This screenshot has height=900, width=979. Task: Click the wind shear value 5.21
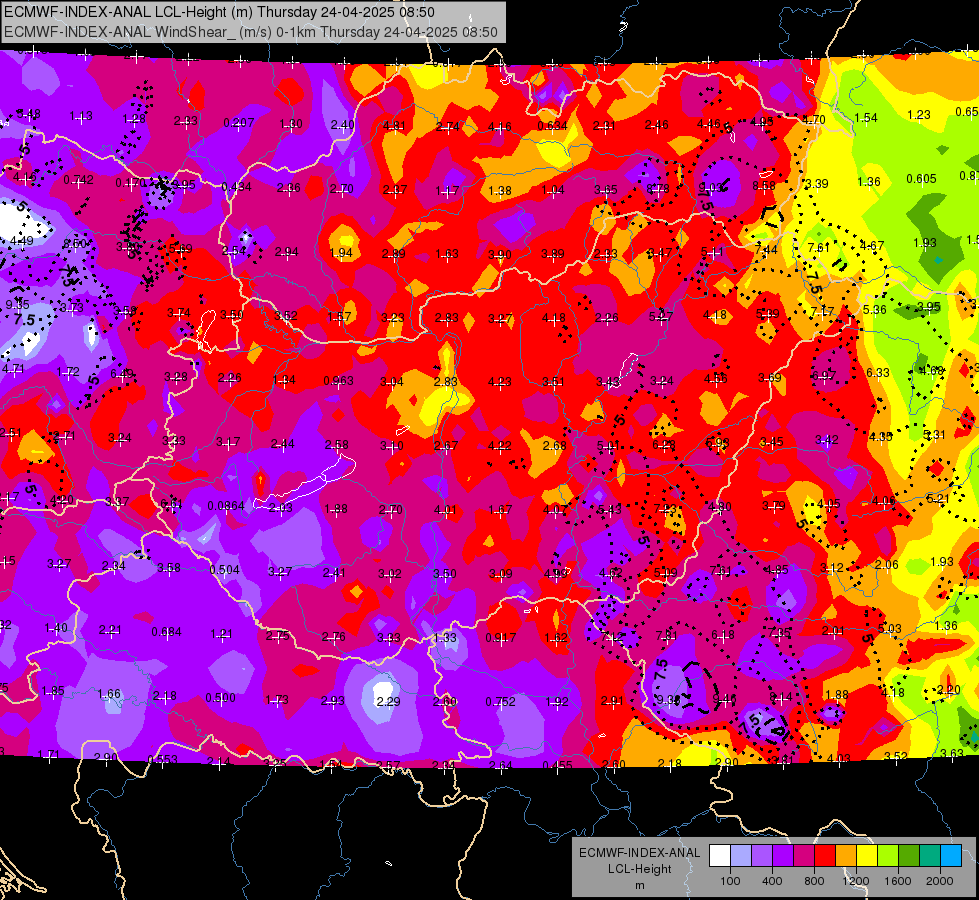click(x=938, y=498)
